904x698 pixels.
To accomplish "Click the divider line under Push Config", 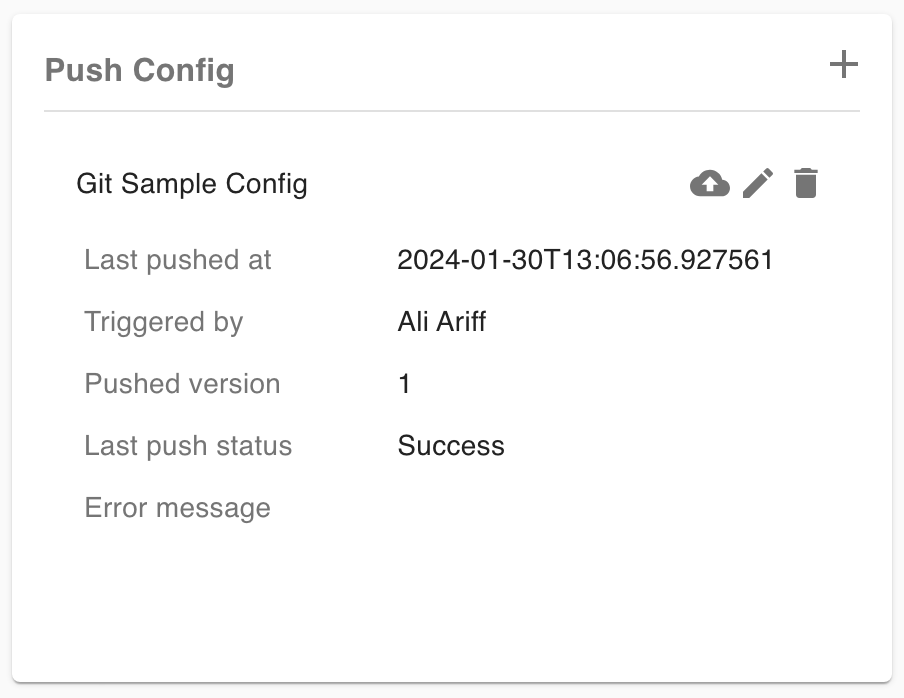I will click(x=452, y=110).
